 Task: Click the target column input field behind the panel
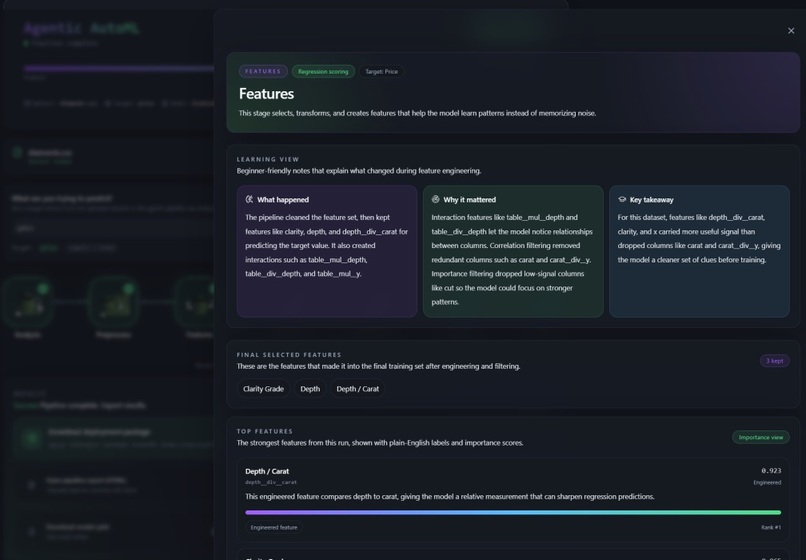tap(114, 228)
